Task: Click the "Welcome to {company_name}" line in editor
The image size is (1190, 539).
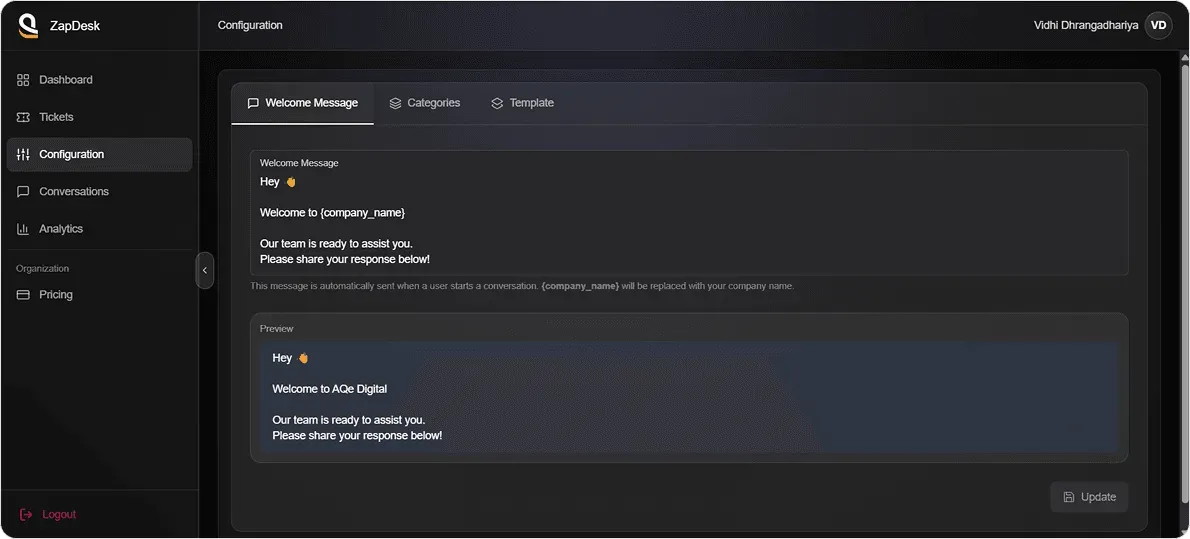Action: click(332, 213)
